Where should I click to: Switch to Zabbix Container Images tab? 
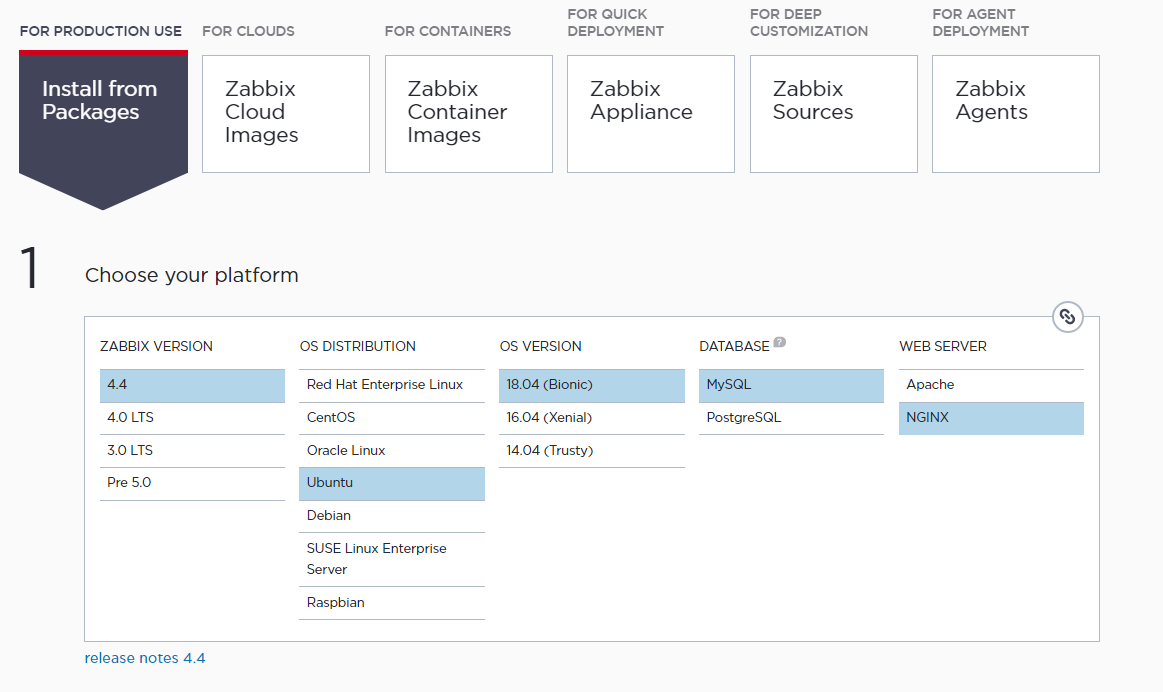(468, 113)
